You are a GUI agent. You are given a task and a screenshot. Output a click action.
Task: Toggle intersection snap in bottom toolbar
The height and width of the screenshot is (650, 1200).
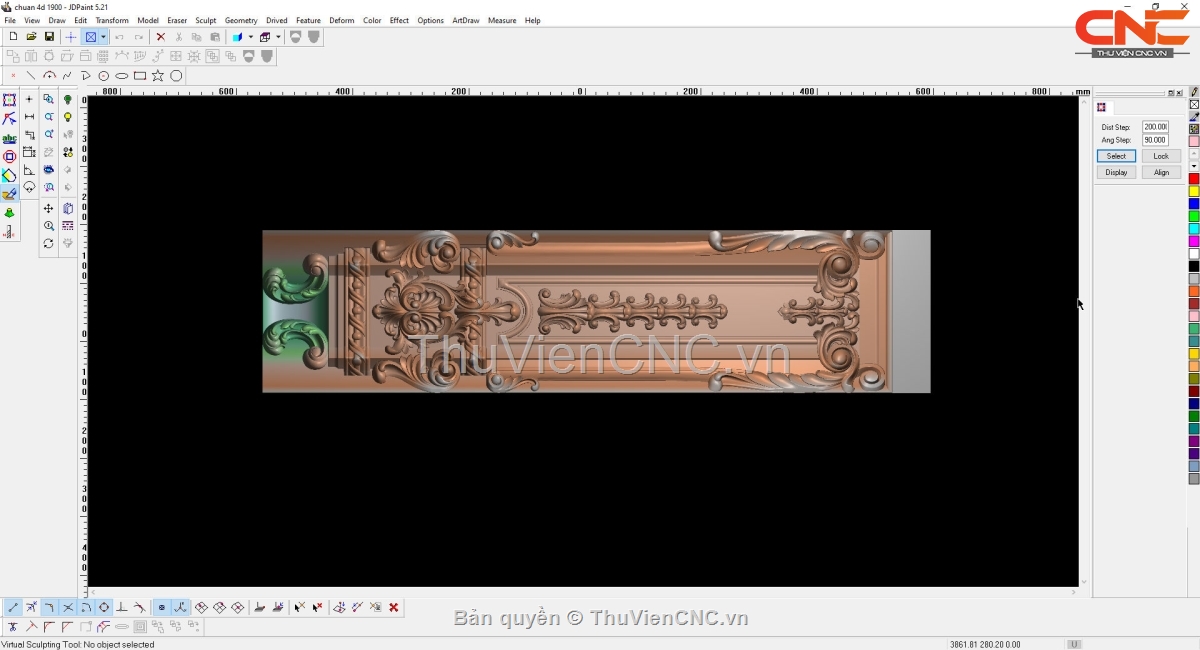(68, 607)
